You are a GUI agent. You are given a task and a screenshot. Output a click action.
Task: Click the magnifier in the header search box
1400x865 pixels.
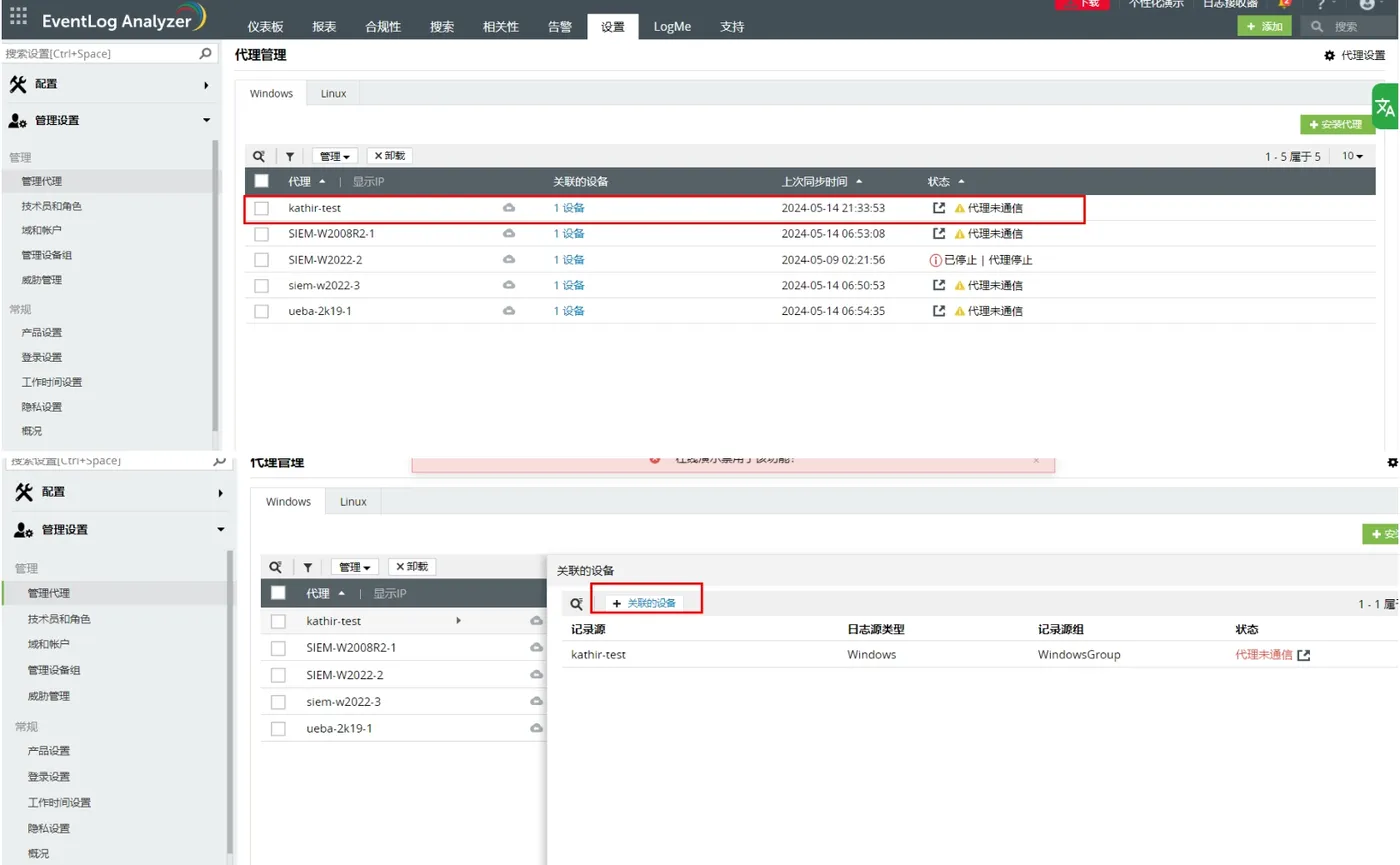(1318, 26)
